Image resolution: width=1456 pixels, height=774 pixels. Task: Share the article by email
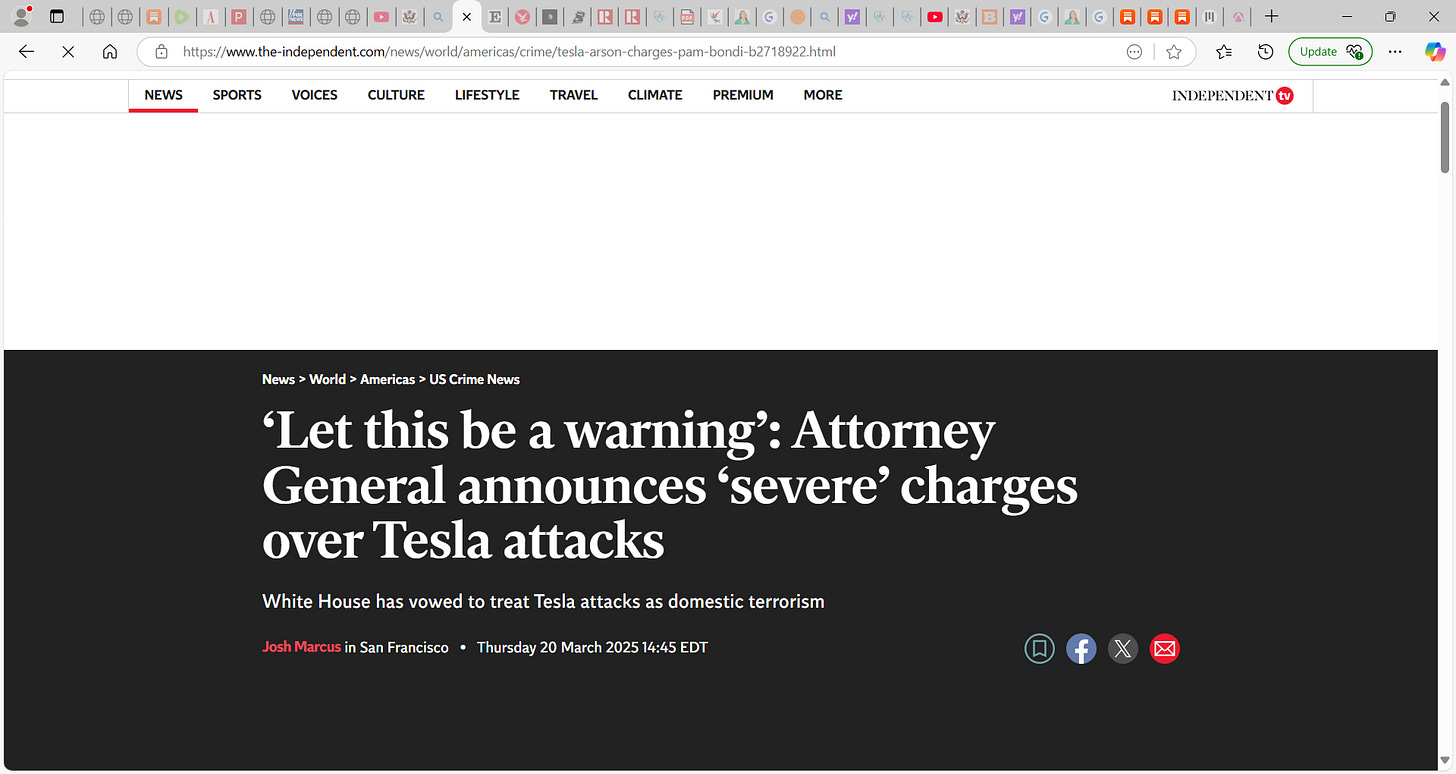coord(1164,649)
